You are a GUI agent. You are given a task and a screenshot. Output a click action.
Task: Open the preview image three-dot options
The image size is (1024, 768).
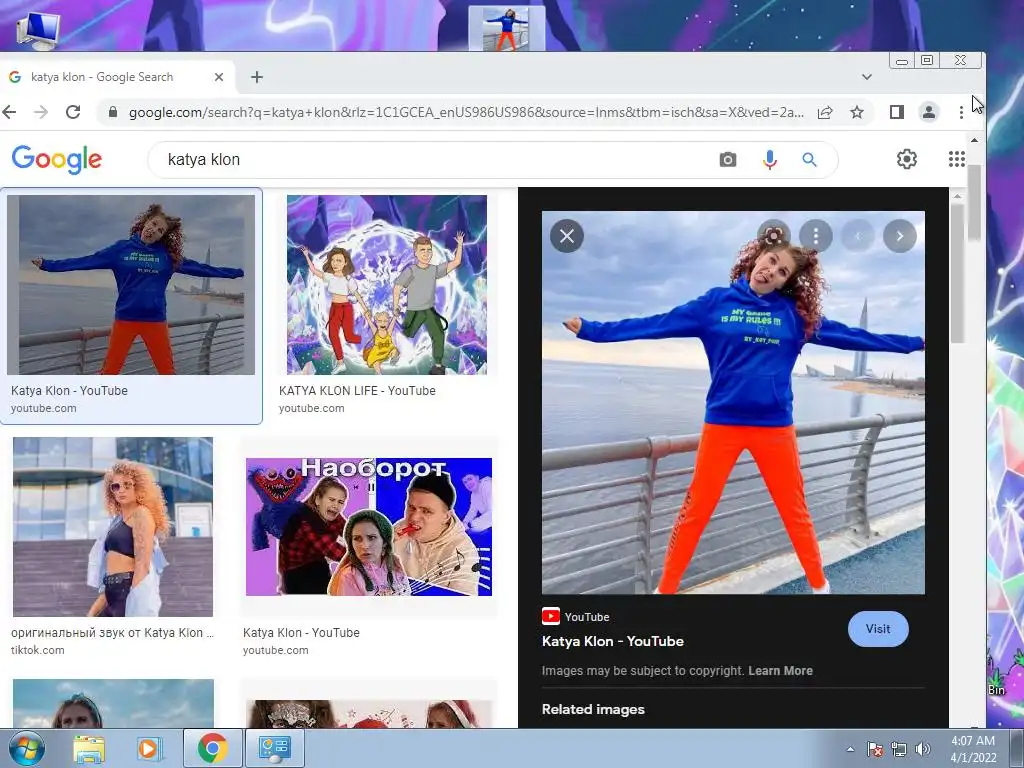tap(816, 236)
